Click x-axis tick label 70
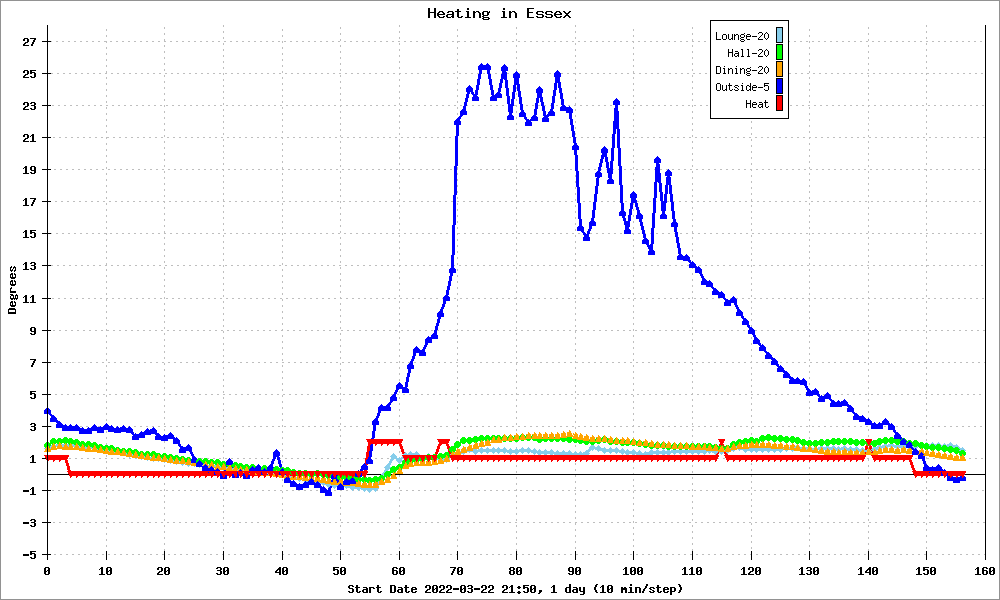This screenshot has height=600, width=1000. (457, 571)
